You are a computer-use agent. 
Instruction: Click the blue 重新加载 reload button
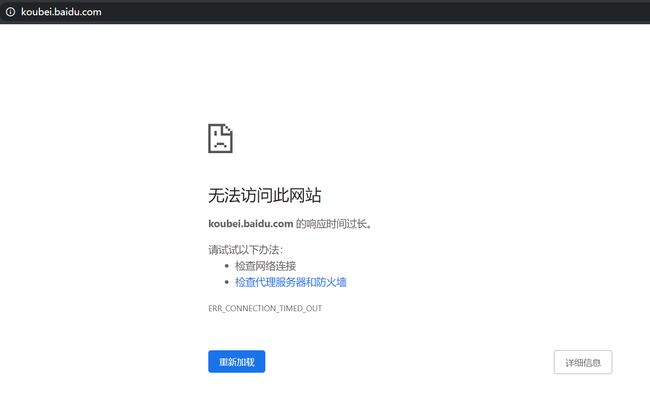pos(237,361)
